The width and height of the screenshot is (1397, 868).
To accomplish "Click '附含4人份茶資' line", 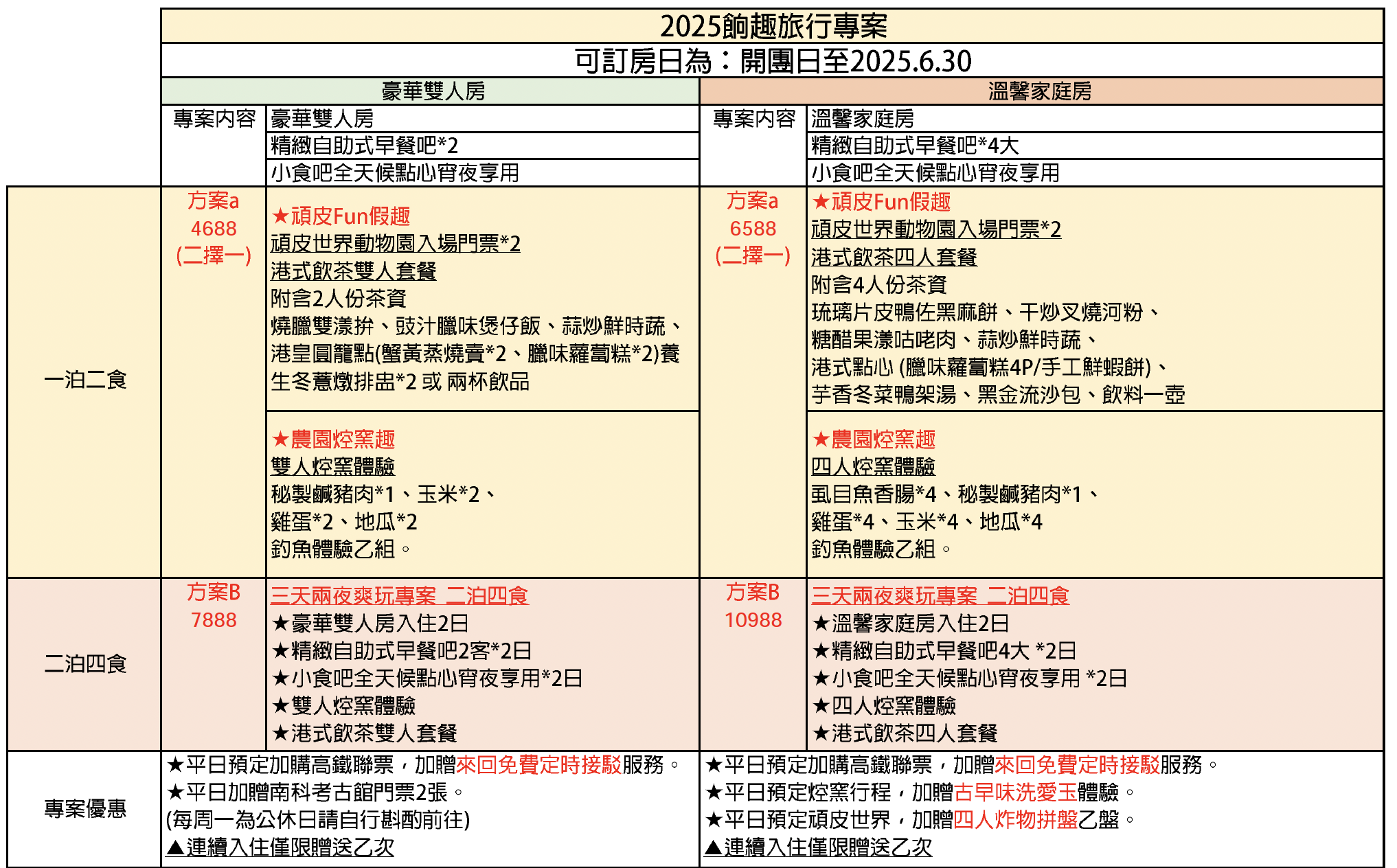I will tap(879, 285).
